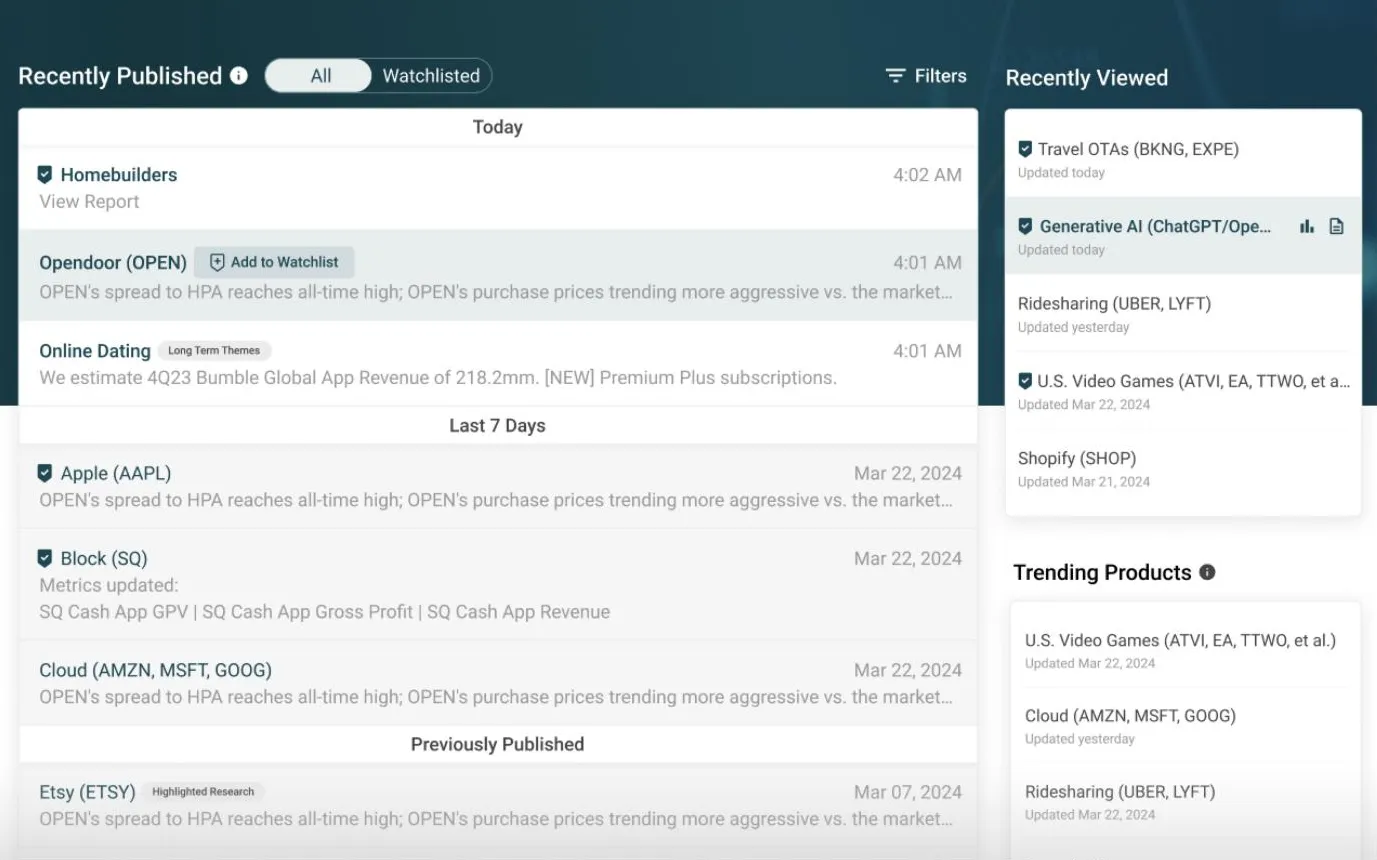Screen dimensions: 1377x860
Task: Click the Mar 07, 2024 date on Etsy
Action: pos(908,792)
